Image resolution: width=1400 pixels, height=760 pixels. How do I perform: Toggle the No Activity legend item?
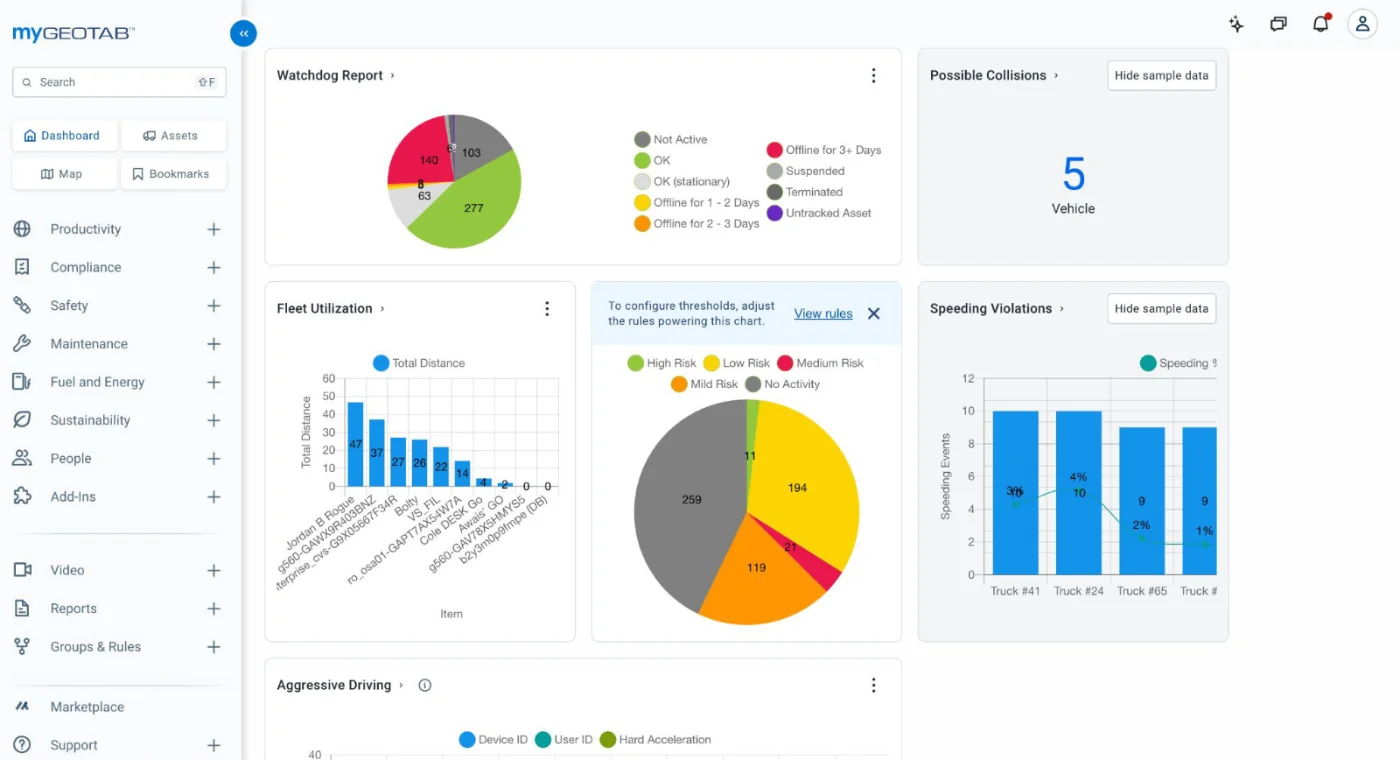782,384
